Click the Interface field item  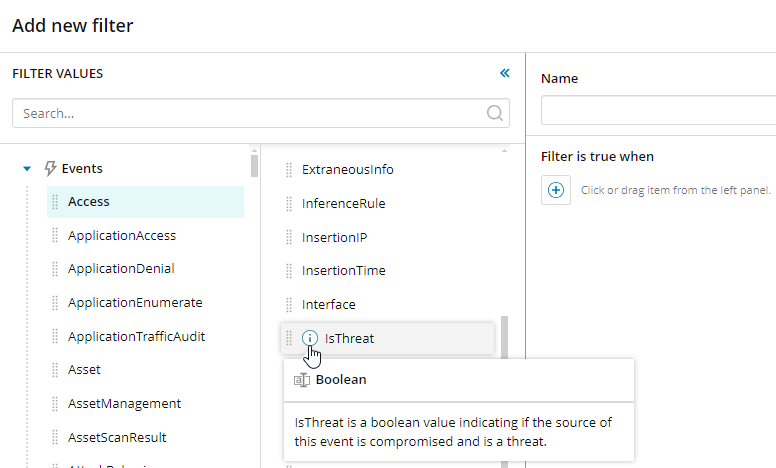click(328, 305)
